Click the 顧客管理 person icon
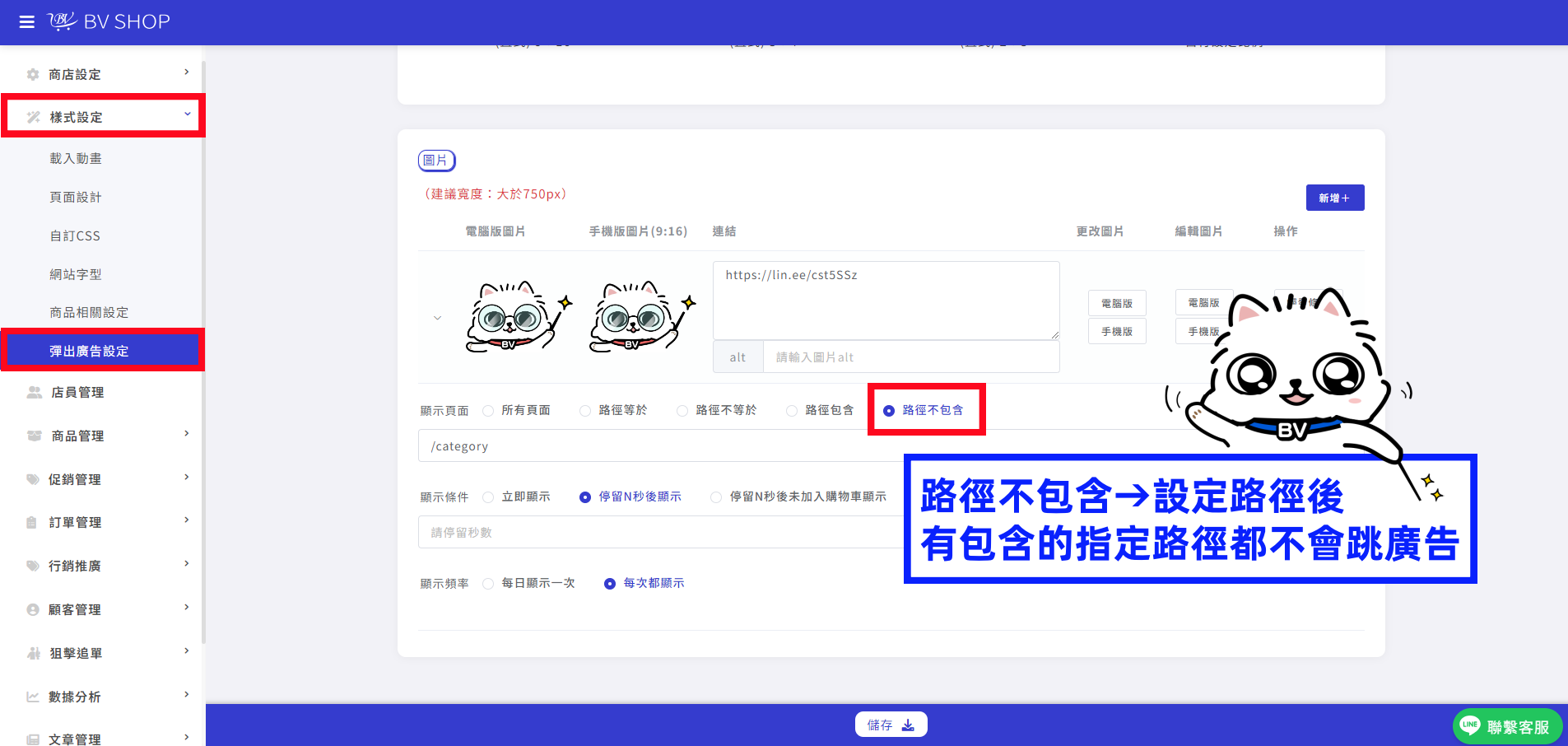The height and width of the screenshot is (746, 1568). (33, 609)
